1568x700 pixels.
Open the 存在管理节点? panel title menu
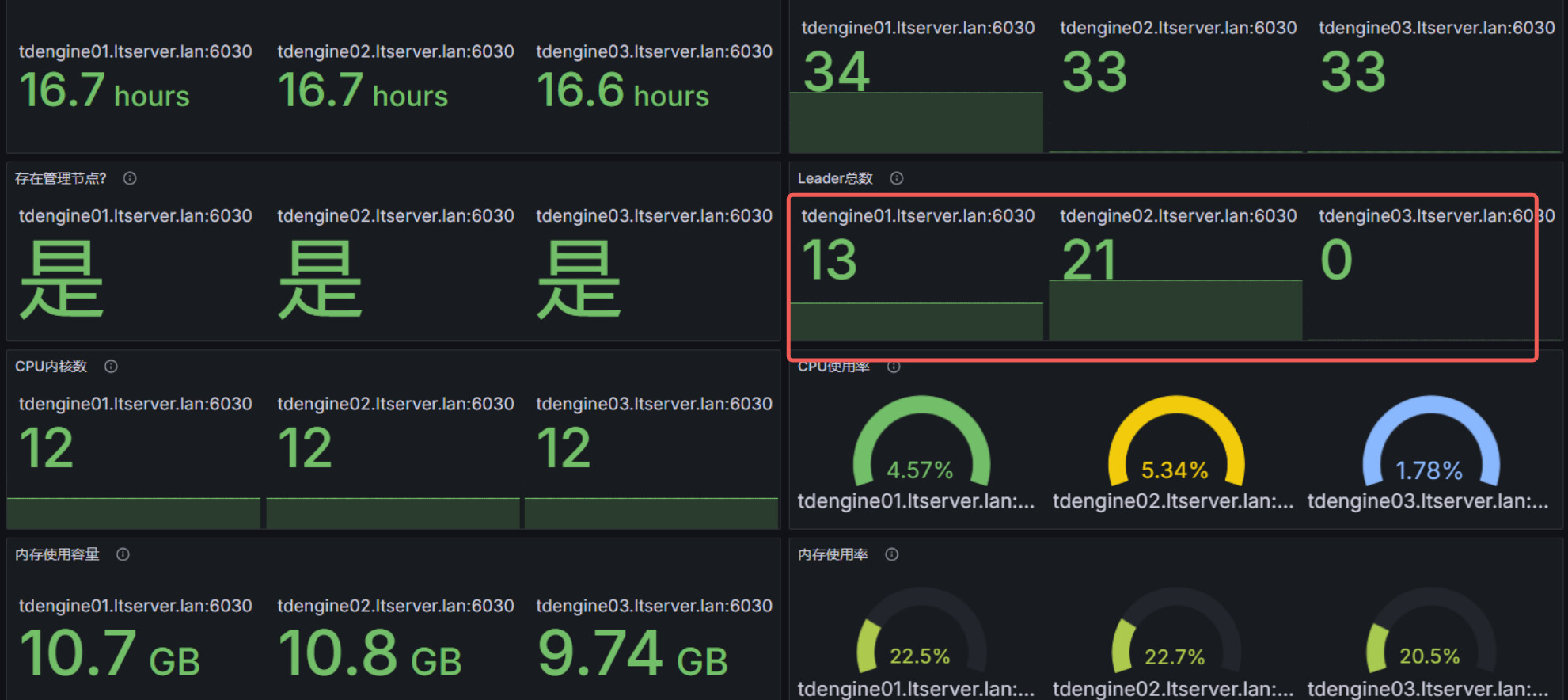coord(60,178)
